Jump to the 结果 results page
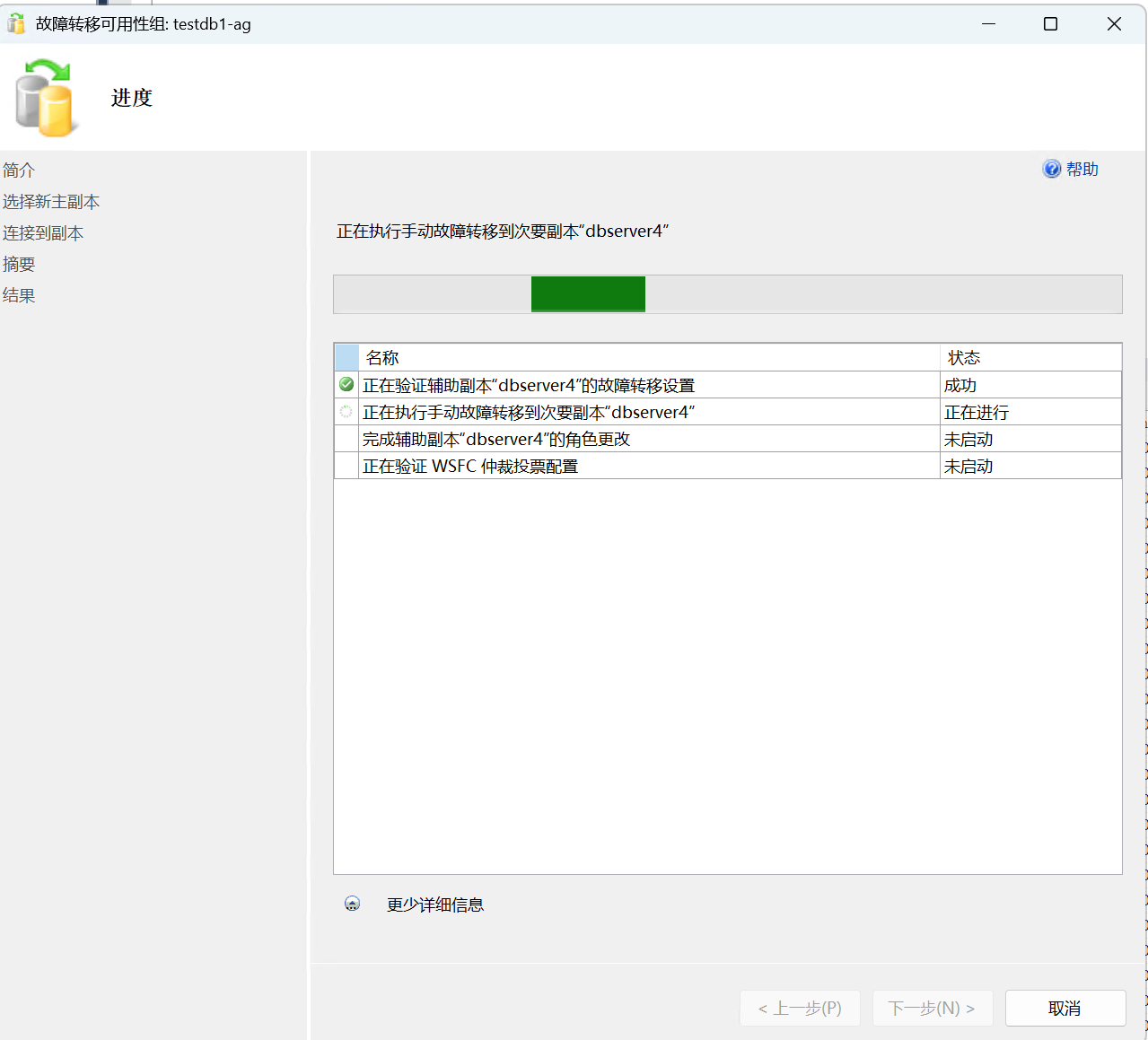The height and width of the screenshot is (1040, 1148). [19, 296]
